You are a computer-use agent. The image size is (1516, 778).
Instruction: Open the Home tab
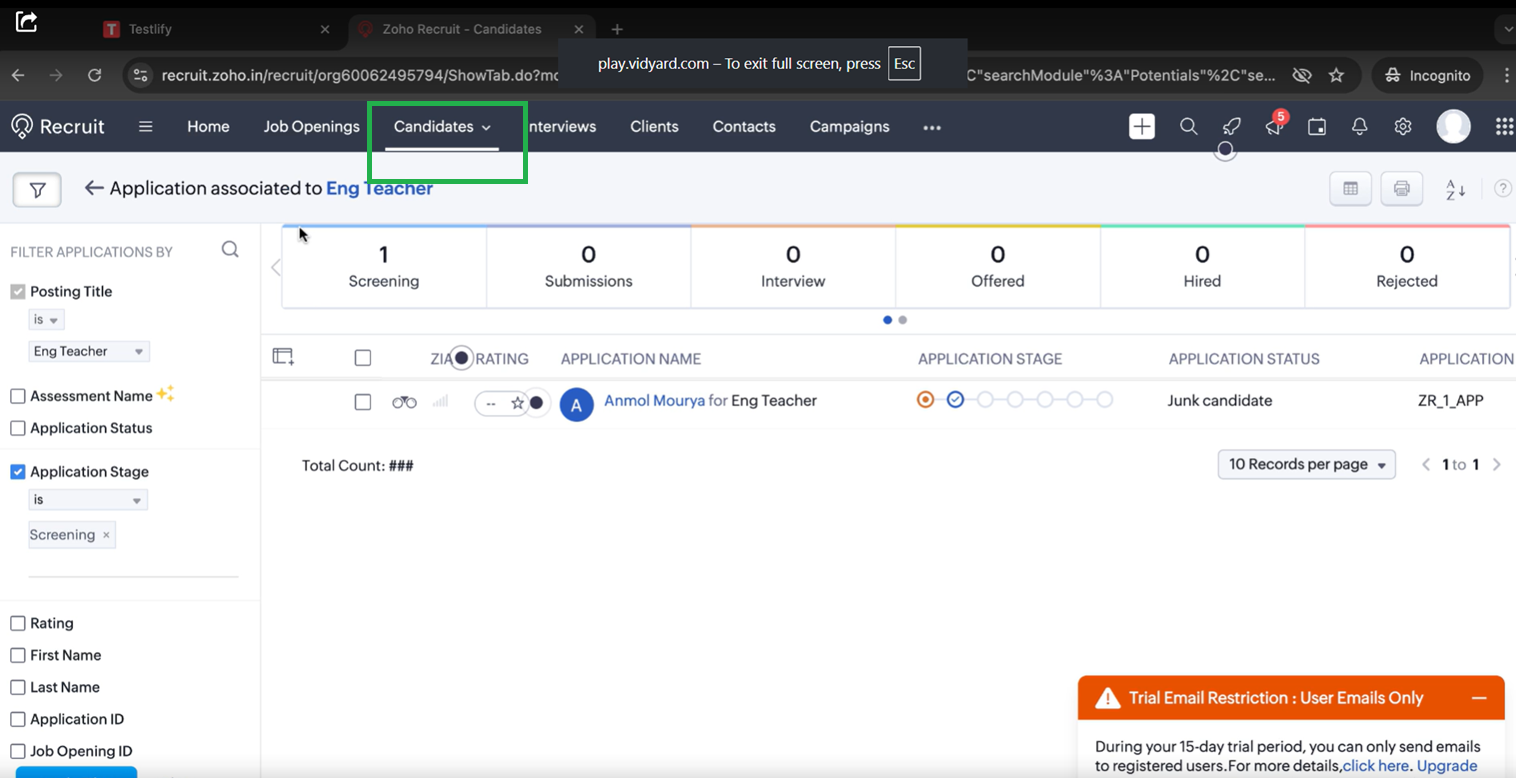pyautogui.click(x=208, y=126)
